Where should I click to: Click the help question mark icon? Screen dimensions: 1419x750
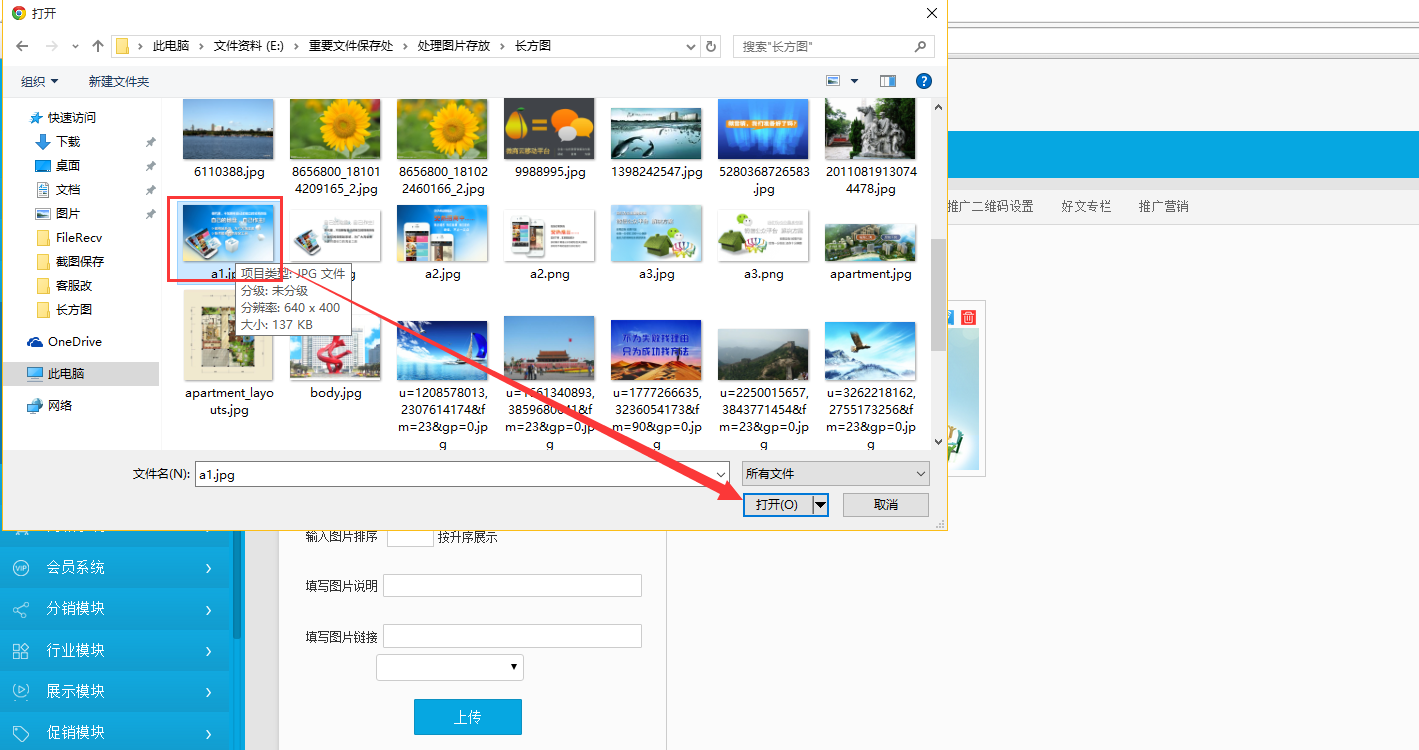coord(924,81)
